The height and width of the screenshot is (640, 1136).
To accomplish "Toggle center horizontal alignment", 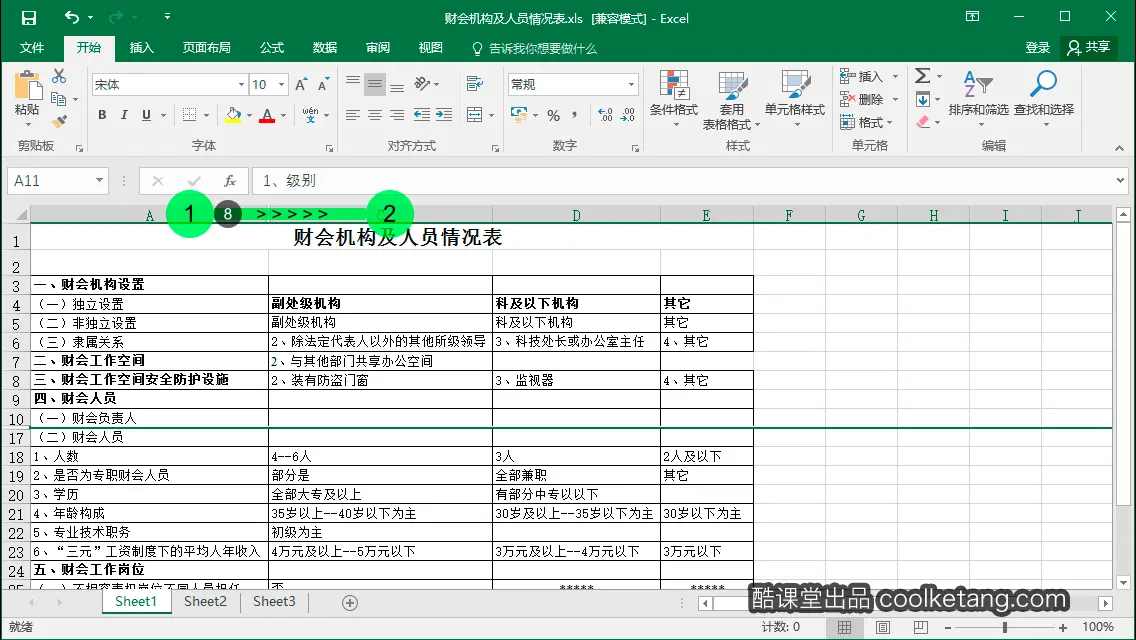I will [375, 115].
